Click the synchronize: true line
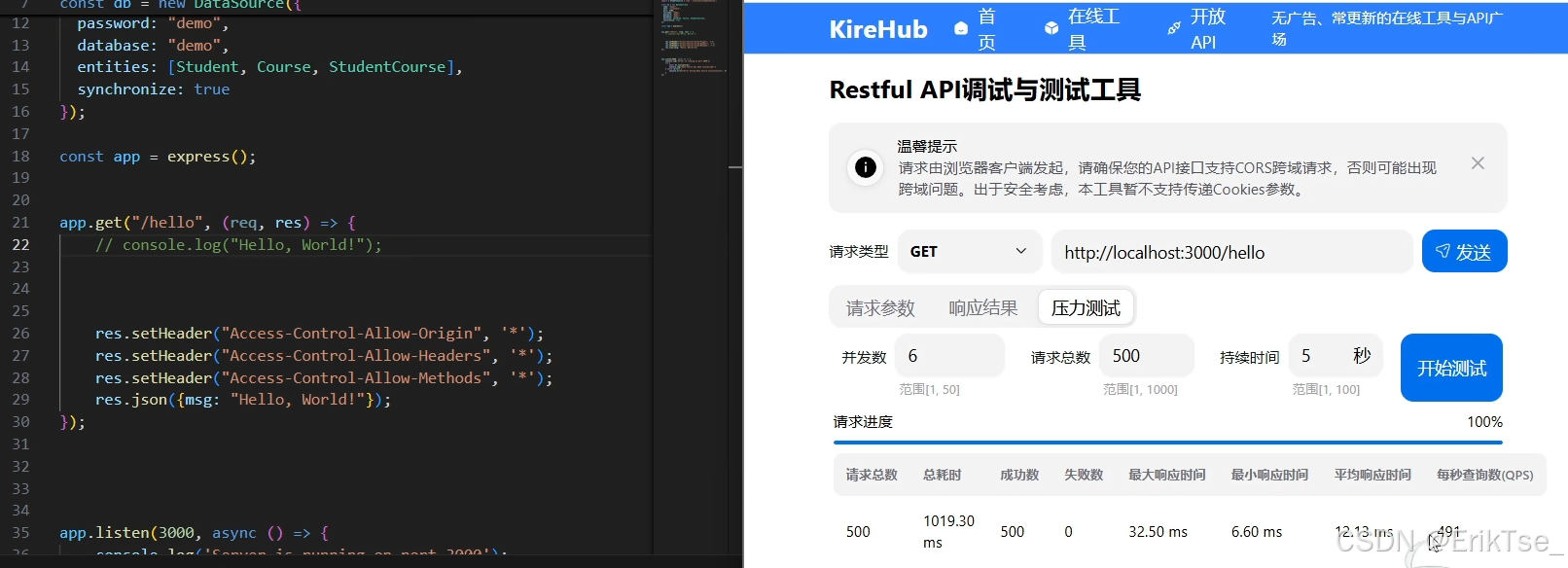The height and width of the screenshot is (568, 1568). click(x=154, y=89)
